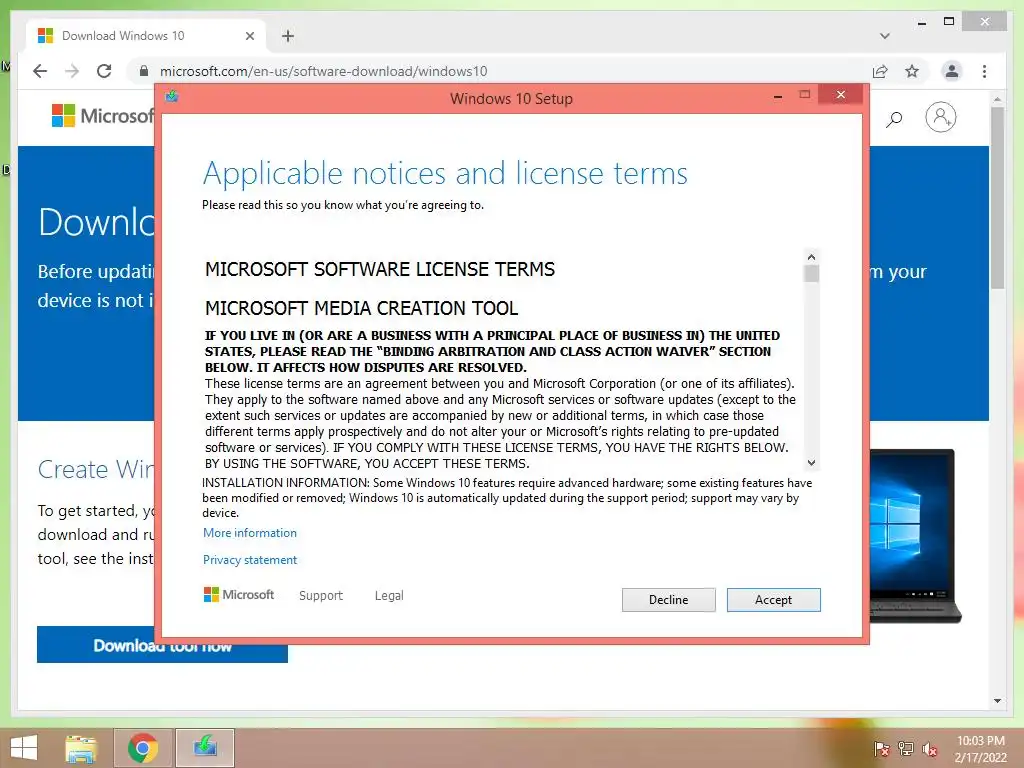Close the Download Windows 10 tab
This screenshot has width=1024, height=768.
(x=249, y=36)
